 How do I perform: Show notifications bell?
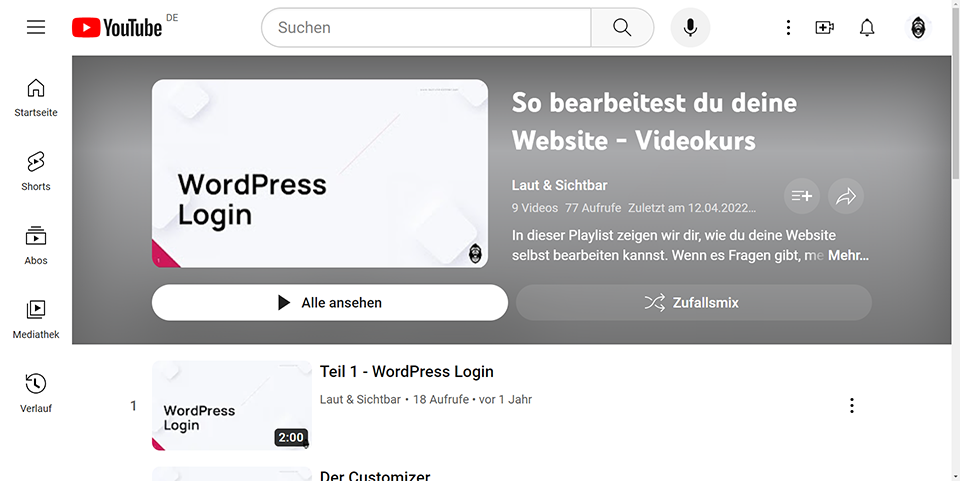point(867,28)
